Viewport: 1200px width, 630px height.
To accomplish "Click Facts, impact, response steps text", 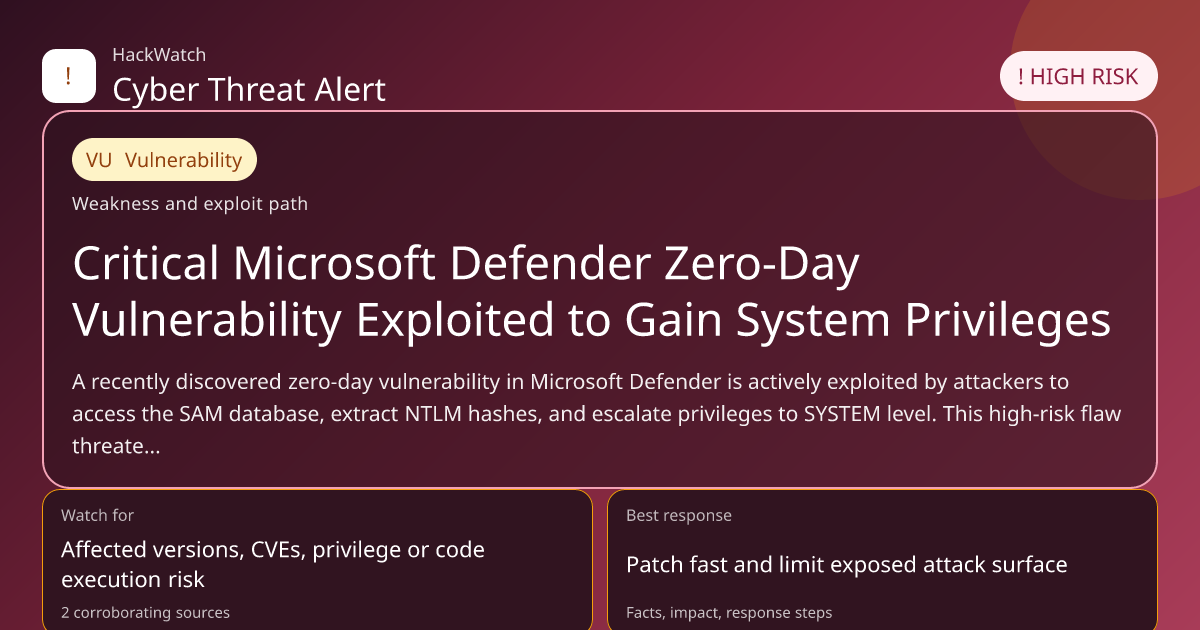I will (729, 612).
